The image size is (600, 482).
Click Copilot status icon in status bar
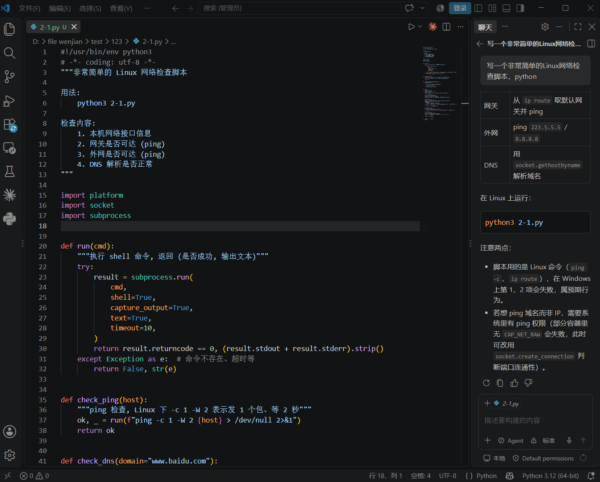tap(510, 476)
